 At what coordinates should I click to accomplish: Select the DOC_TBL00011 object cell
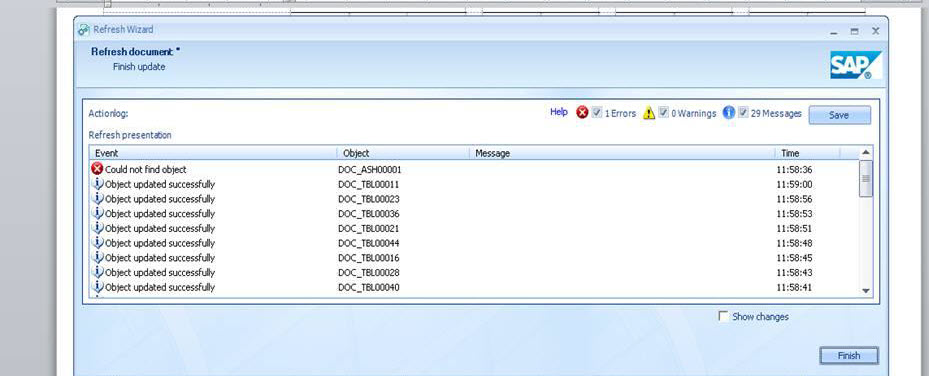coord(369,184)
